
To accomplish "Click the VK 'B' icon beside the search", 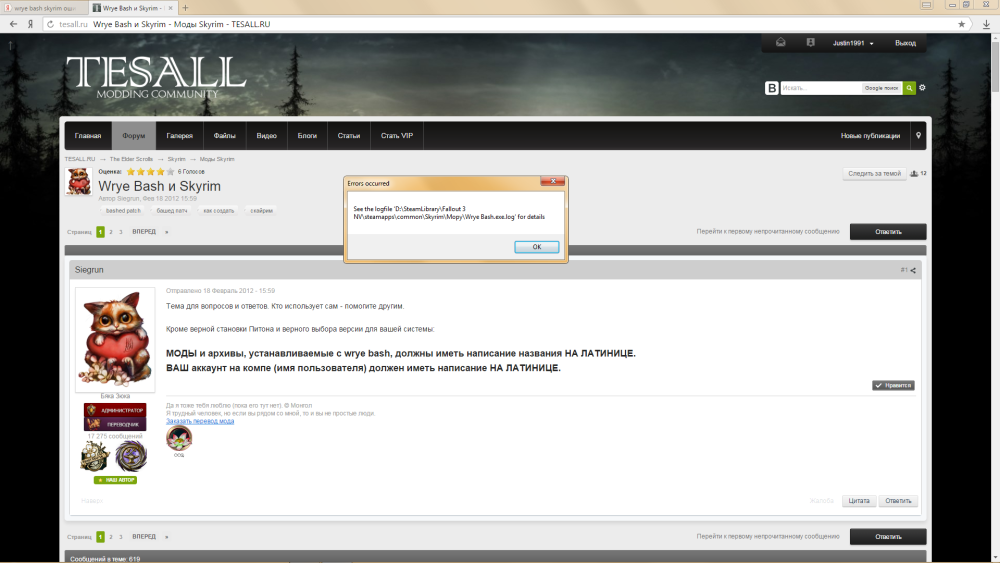I will pyautogui.click(x=772, y=88).
